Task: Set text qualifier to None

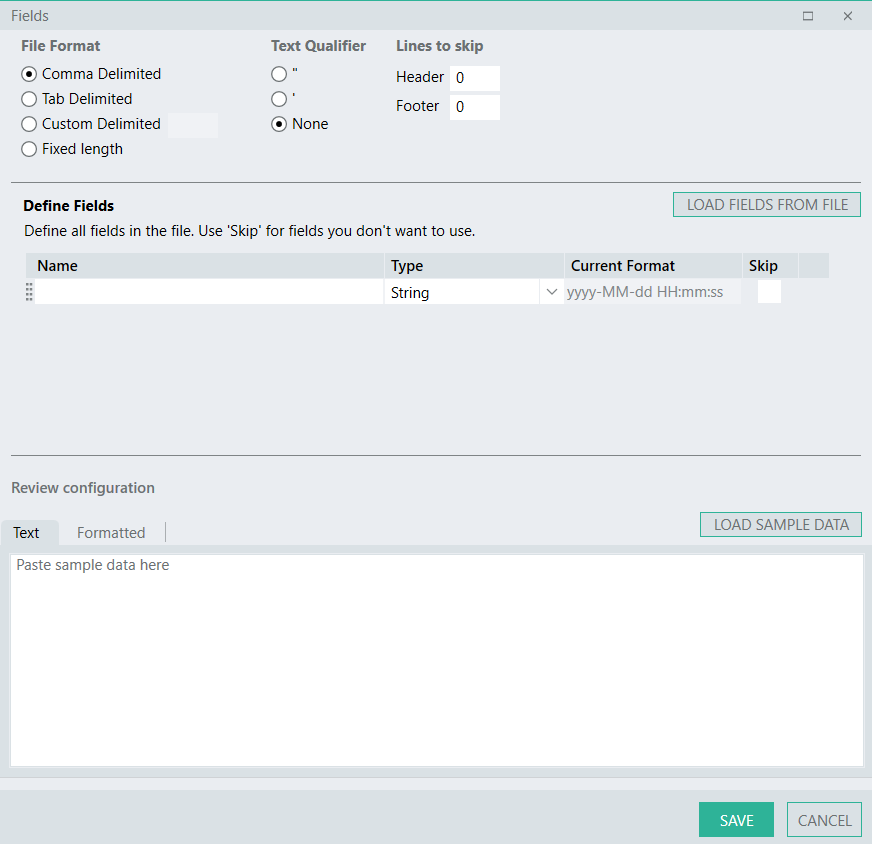Action: (279, 123)
